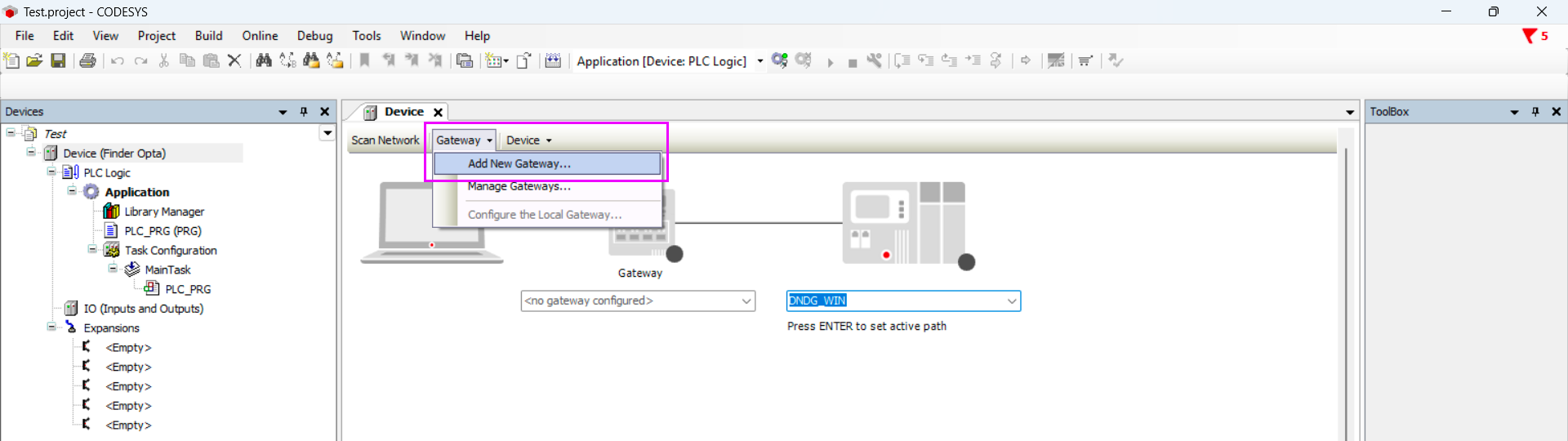Image resolution: width=1568 pixels, height=441 pixels.
Task: Open the File menu
Action: 24,36
